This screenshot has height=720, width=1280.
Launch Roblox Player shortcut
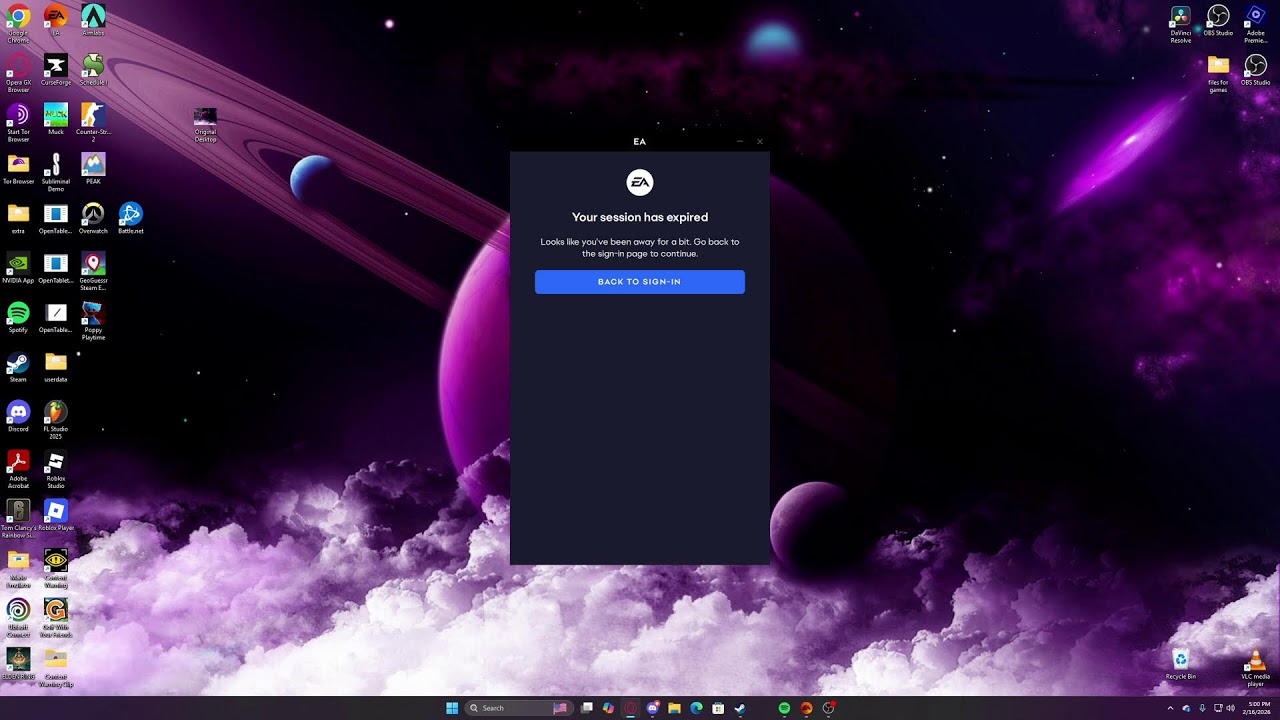(56, 515)
